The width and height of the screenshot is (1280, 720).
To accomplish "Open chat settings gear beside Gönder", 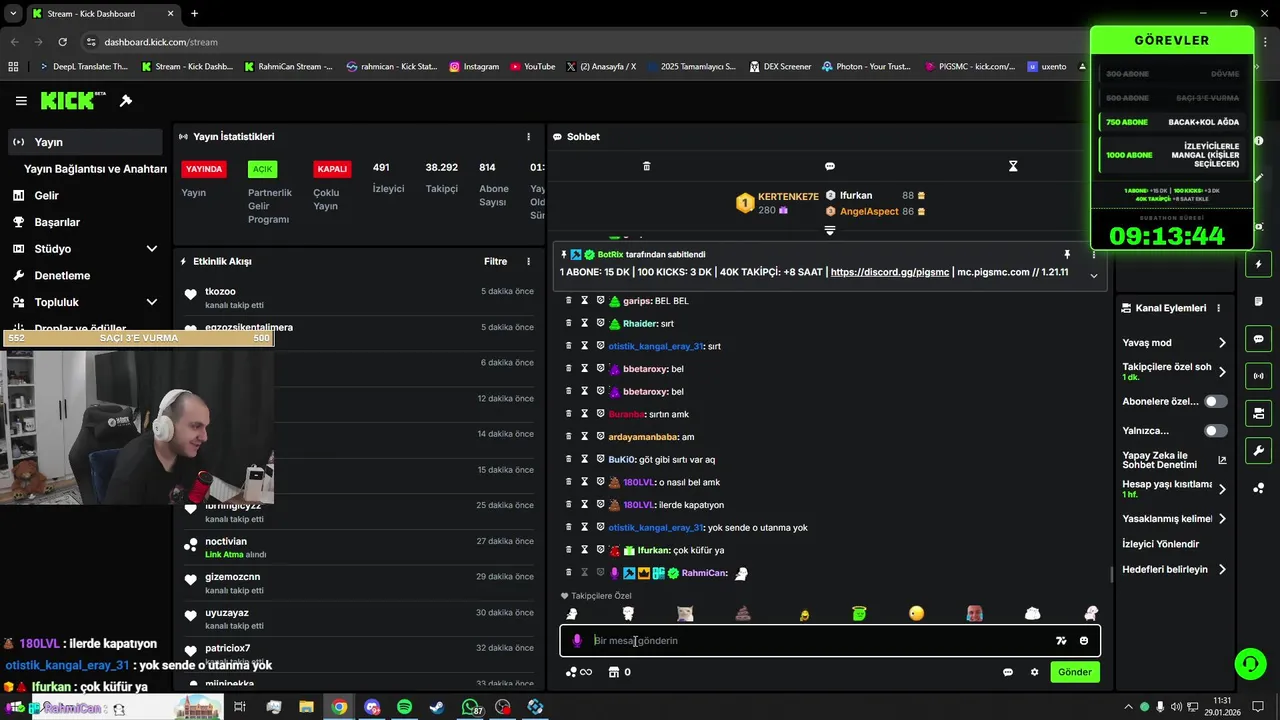I will point(1034,672).
